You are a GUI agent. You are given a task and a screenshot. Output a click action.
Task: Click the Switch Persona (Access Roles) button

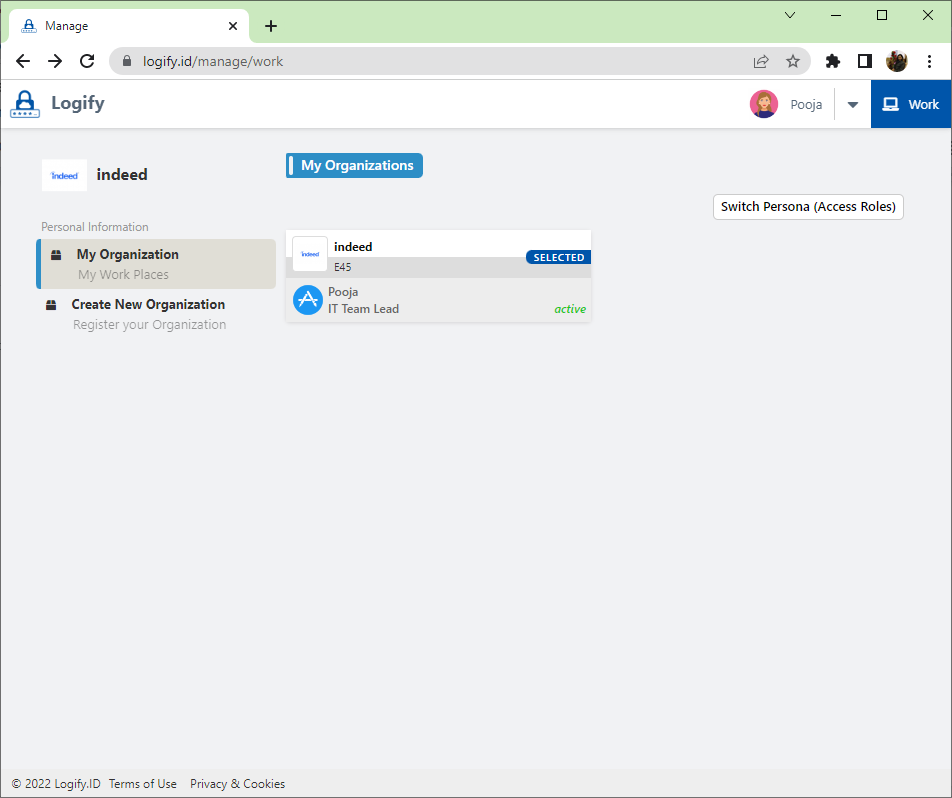[x=808, y=207]
